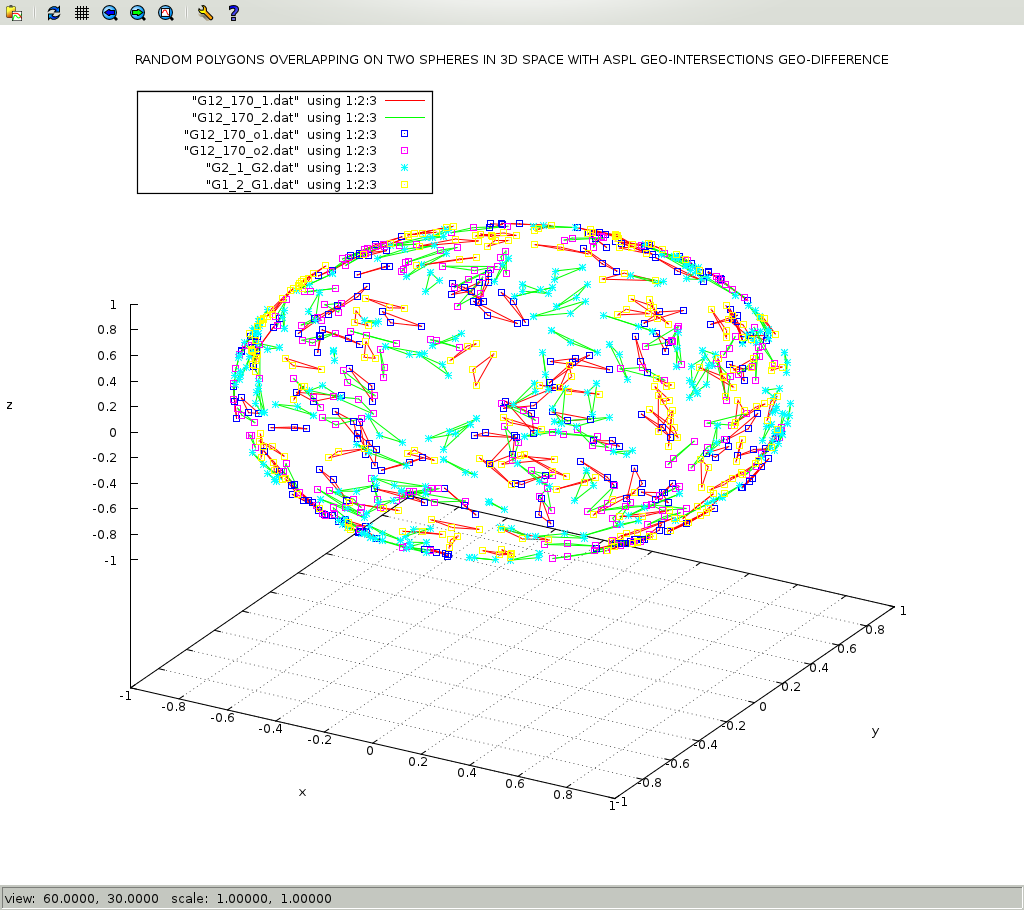Screen dimensions: 1024x910
Task: Click the x axis label
Action: 302,792
